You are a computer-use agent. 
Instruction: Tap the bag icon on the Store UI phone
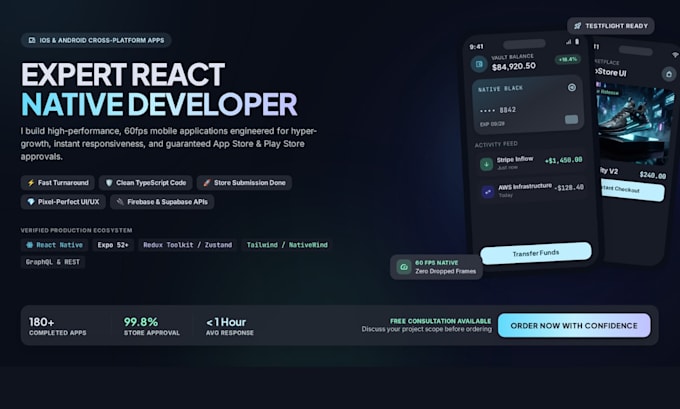click(x=669, y=74)
